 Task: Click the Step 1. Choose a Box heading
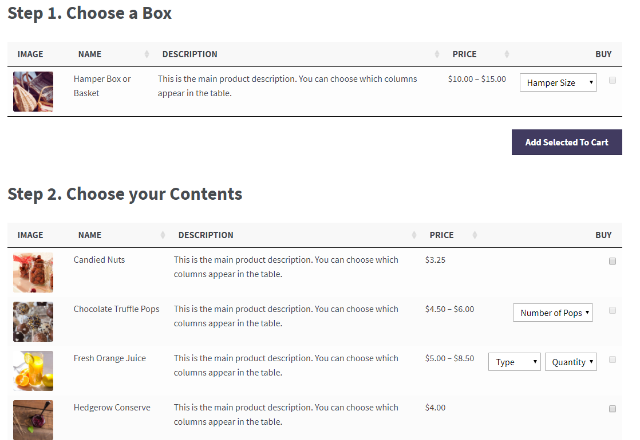[x=90, y=13]
